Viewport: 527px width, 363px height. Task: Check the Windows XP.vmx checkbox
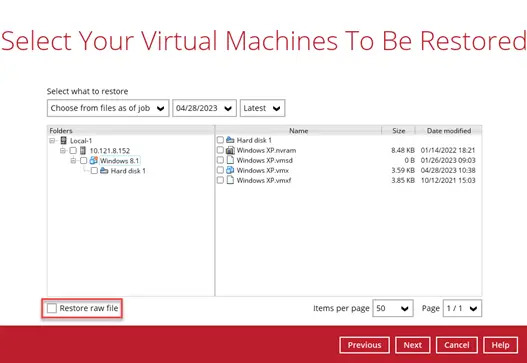tap(220, 170)
